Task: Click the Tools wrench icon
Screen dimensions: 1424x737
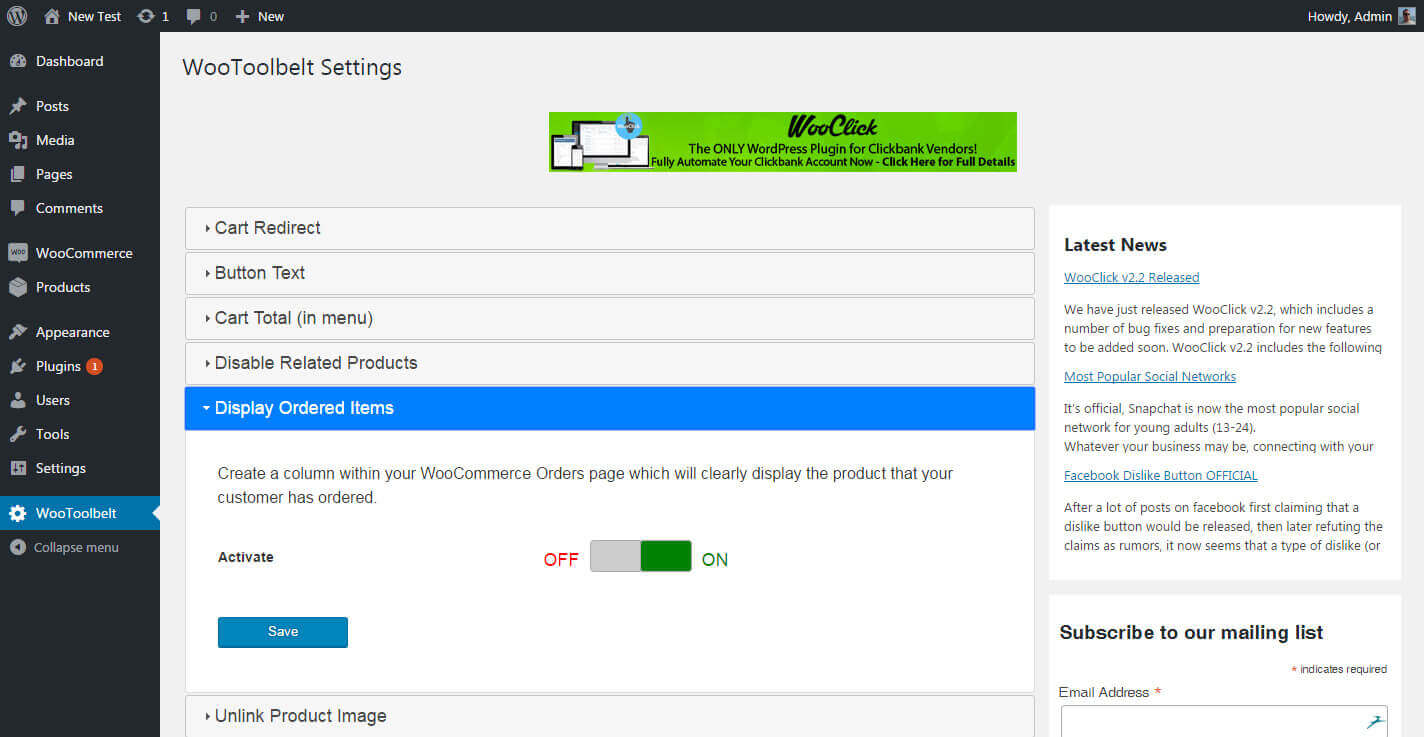Action: (18, 434)
